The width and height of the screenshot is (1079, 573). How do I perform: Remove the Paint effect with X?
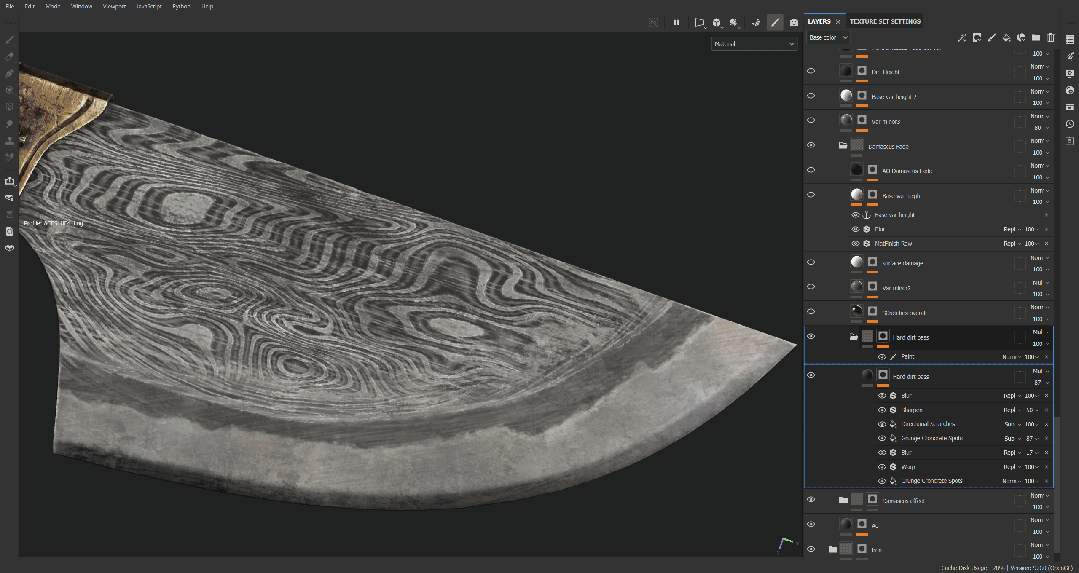1047,356
